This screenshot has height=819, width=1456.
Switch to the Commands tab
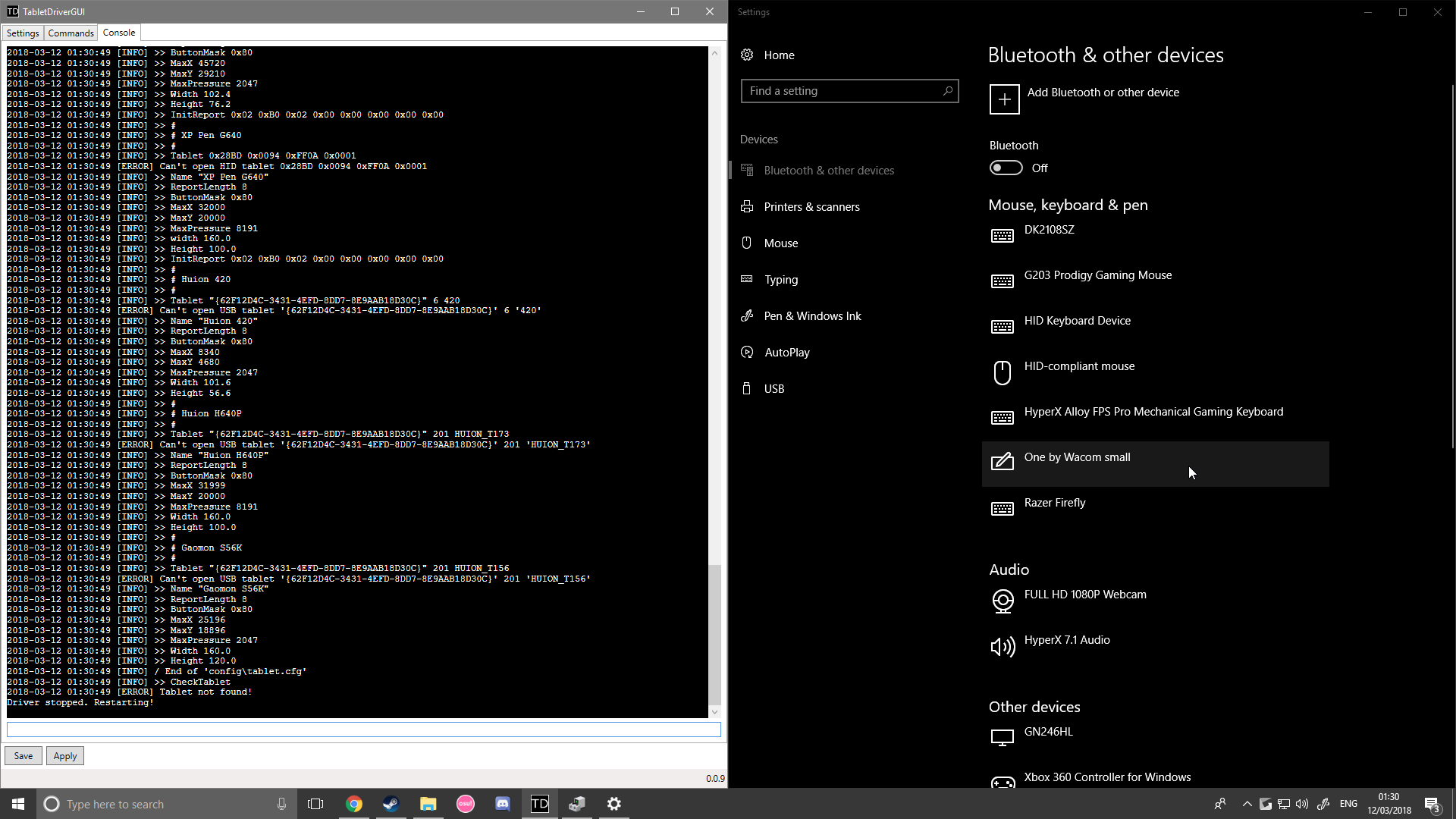[71, 33]
